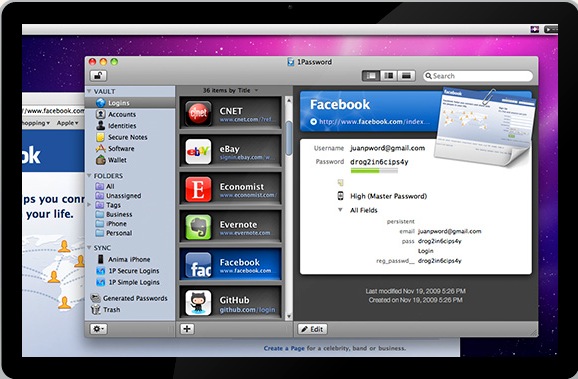Viewport: 578px width, 379px height.
Task: Click the reg_passwd__ field value
Action: click(x=439, y=261)
